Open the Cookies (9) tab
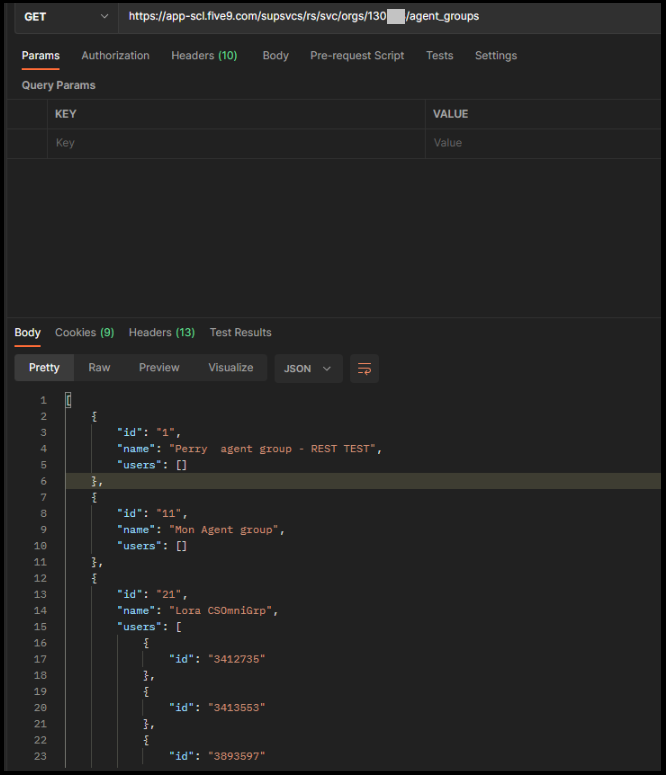Screen dimensions: 667x775 tap(85, 332)
